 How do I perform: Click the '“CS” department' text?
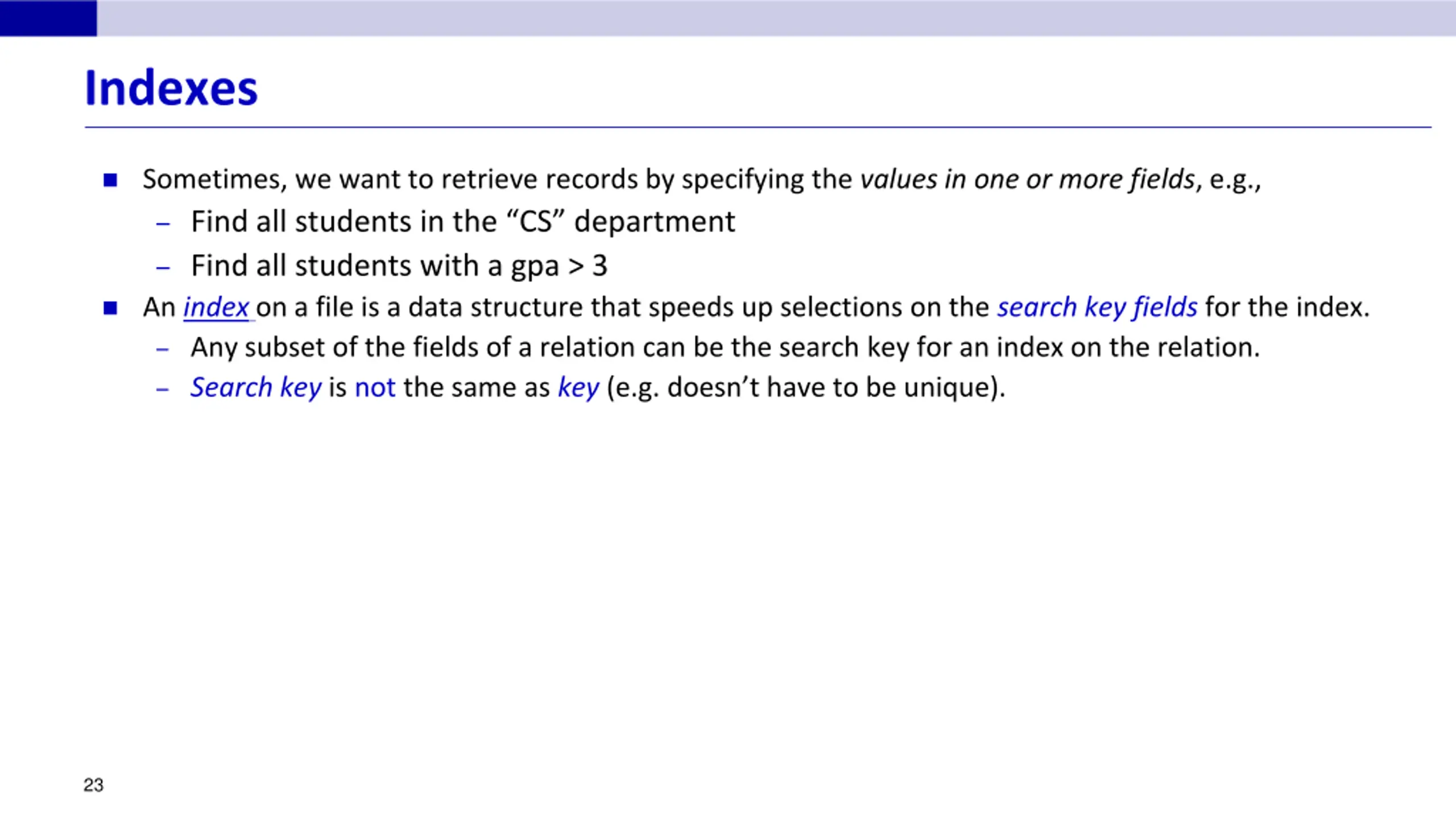(619, 222)
